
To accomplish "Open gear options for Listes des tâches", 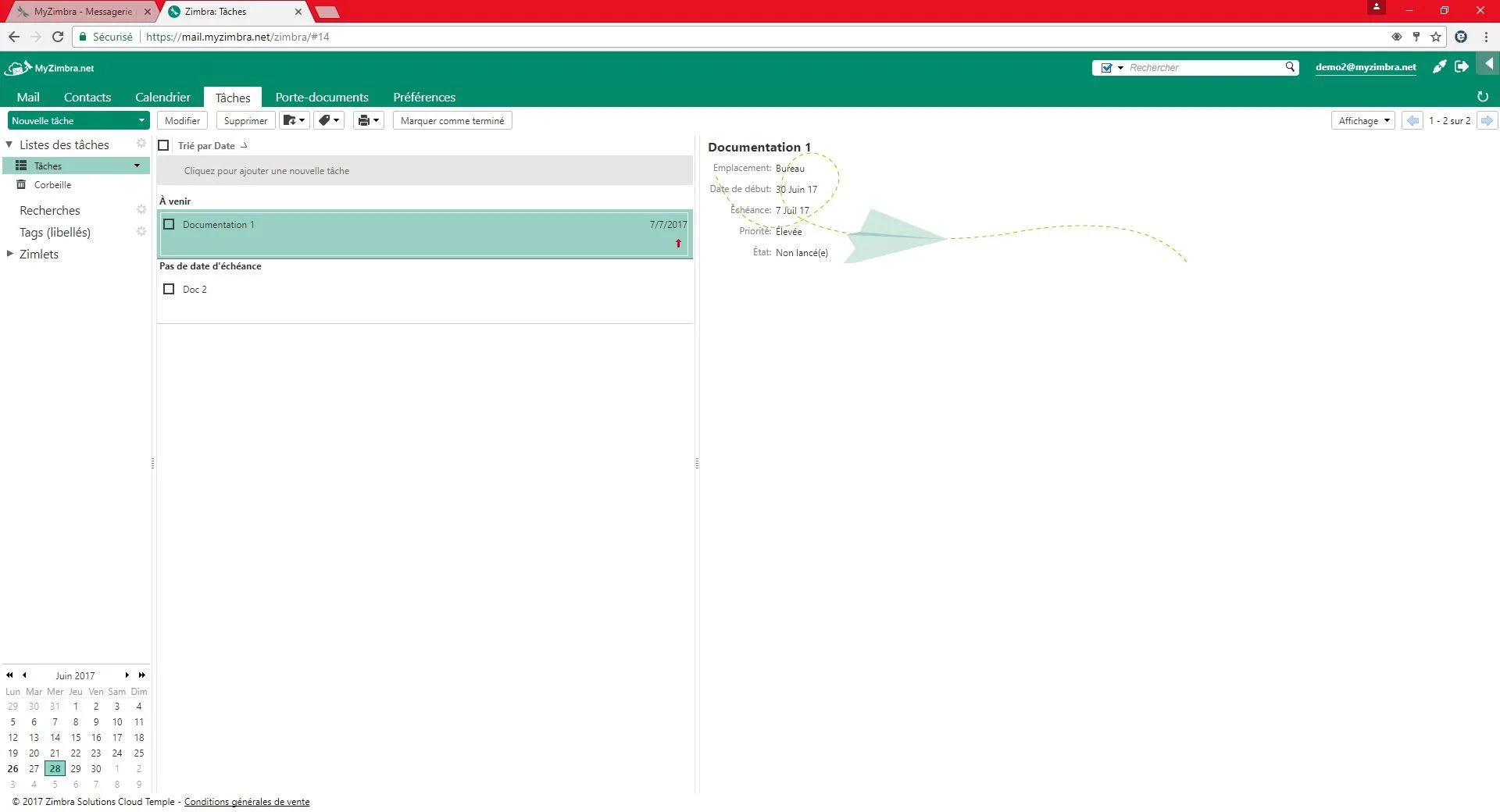I will coord(141,144).
